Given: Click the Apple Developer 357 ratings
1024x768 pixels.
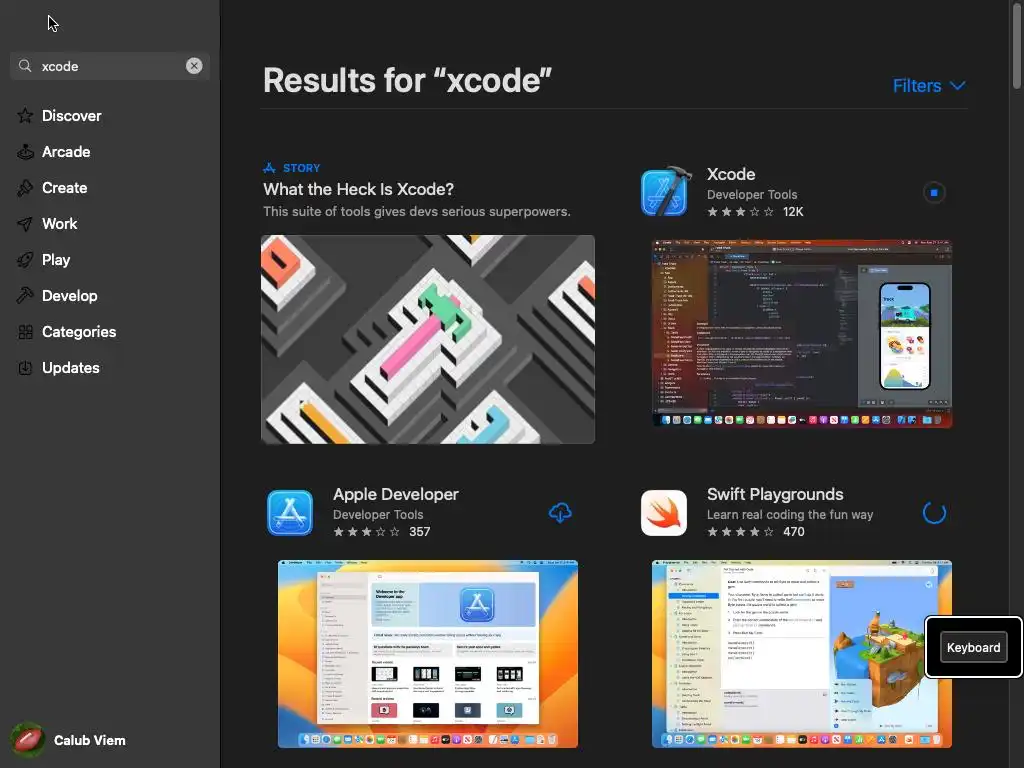Looking at the screenshot, I should 381,532.
